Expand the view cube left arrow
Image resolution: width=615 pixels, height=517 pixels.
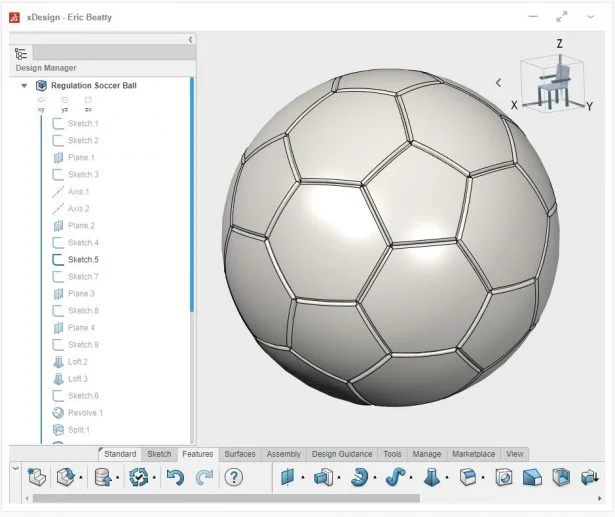498,84
